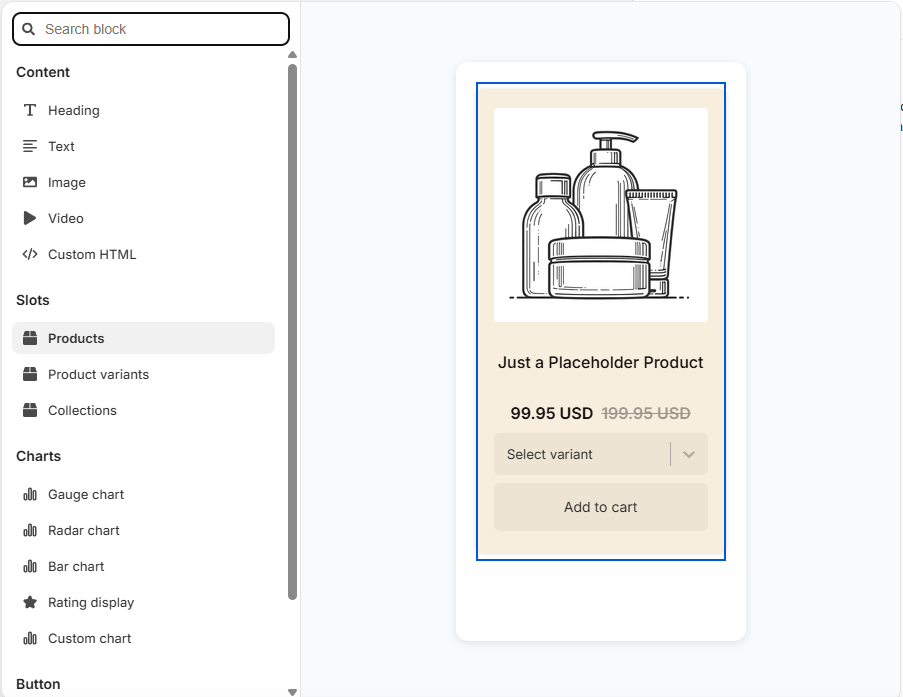Viewport: 903px width, 697px height.
Task: Click the Radar chart icon
Action: (x=30, y=530)
